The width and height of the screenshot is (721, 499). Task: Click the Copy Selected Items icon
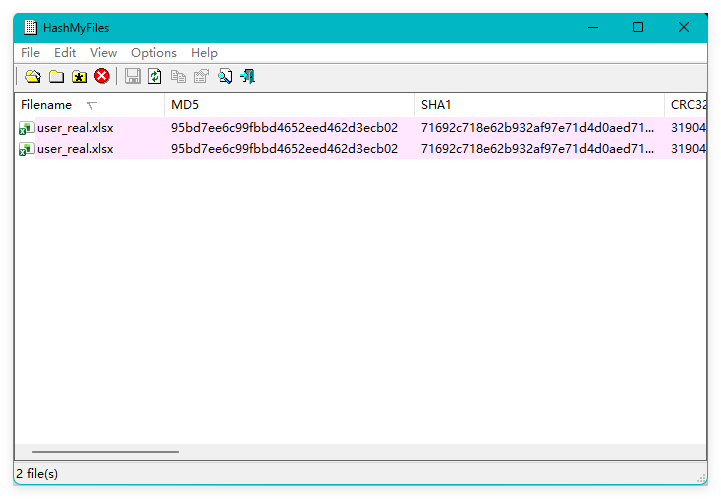(x=178, y=76)
